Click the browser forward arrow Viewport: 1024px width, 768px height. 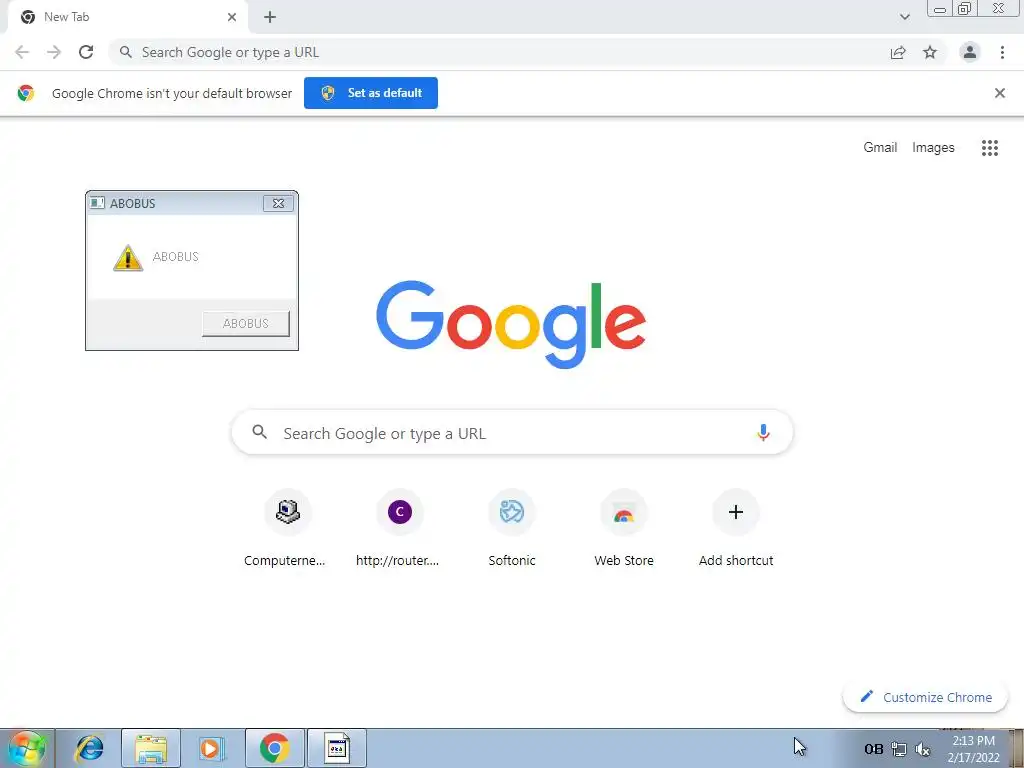pos(54,52)
